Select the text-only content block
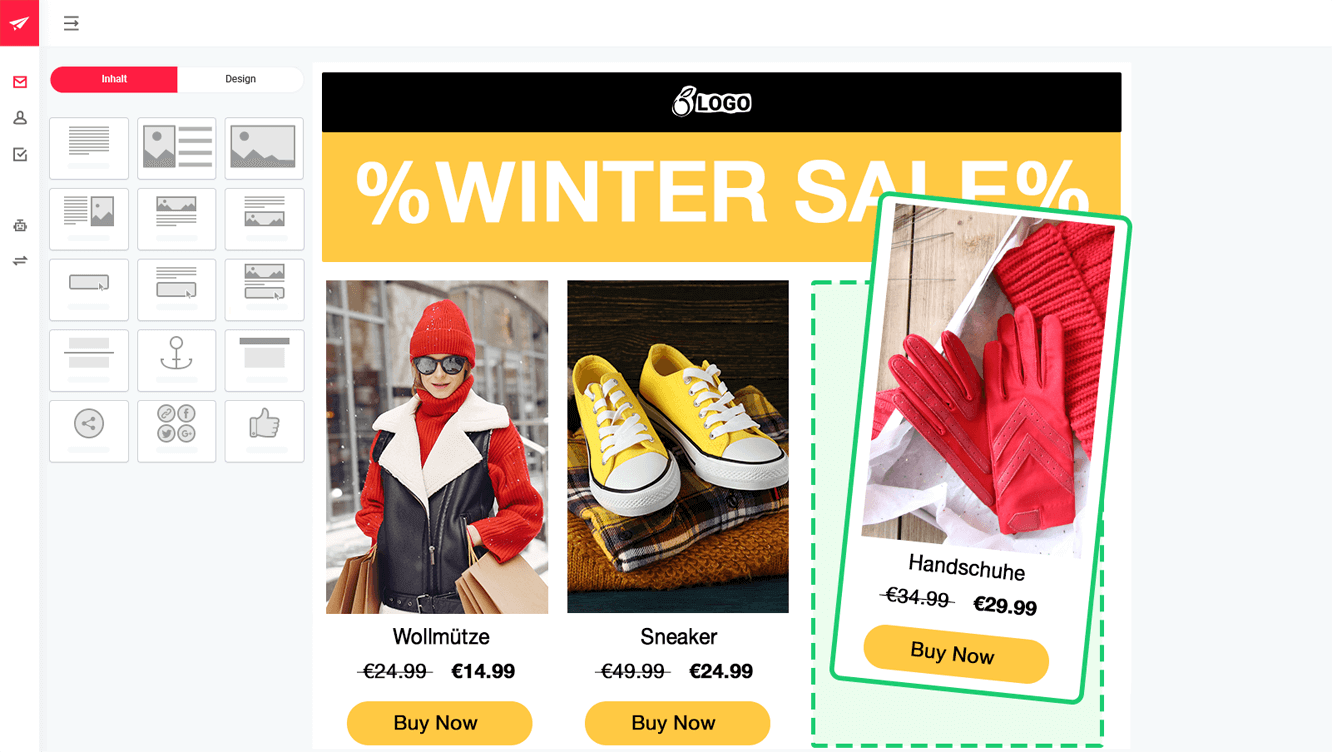Image resolution: width=1332 pixels, height=752 pixels. click(89, 148)
